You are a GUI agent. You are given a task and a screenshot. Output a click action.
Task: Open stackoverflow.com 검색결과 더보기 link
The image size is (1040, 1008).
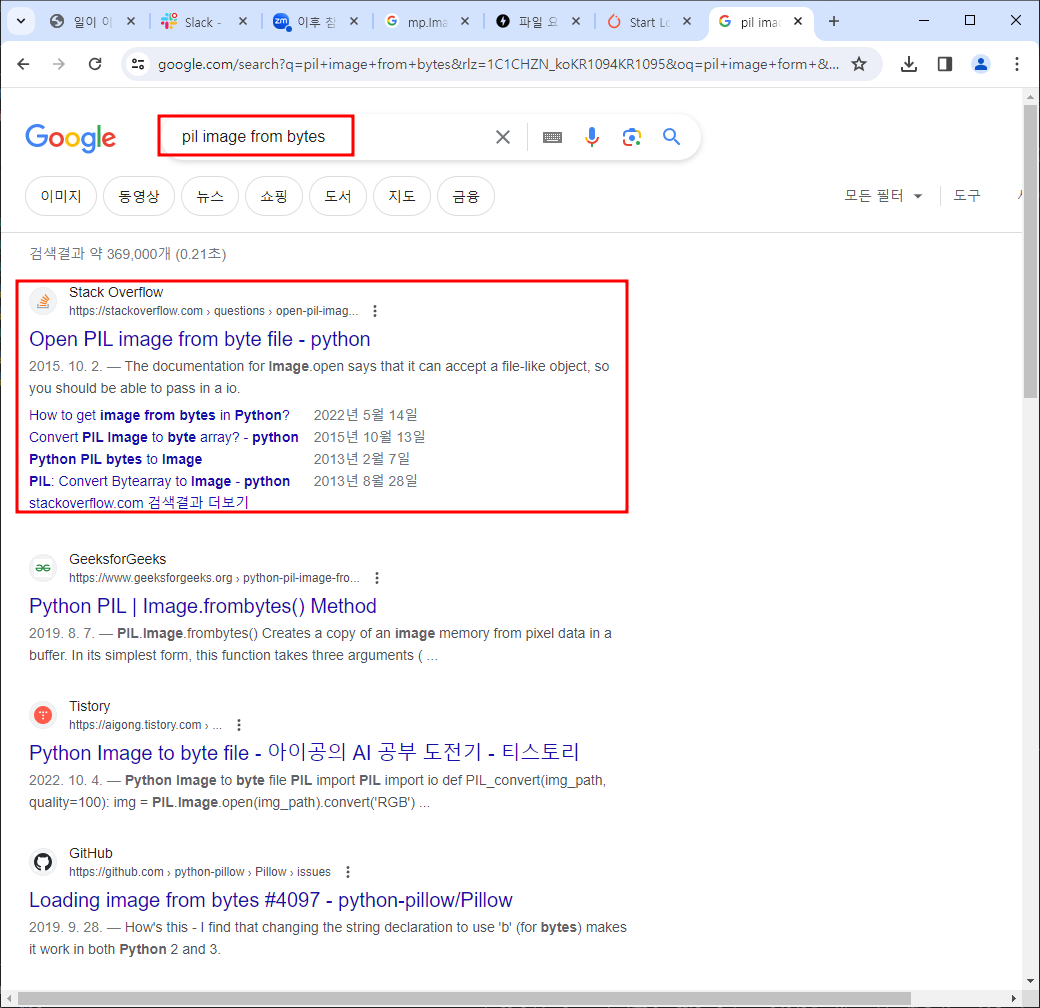[x=139, y=503]
